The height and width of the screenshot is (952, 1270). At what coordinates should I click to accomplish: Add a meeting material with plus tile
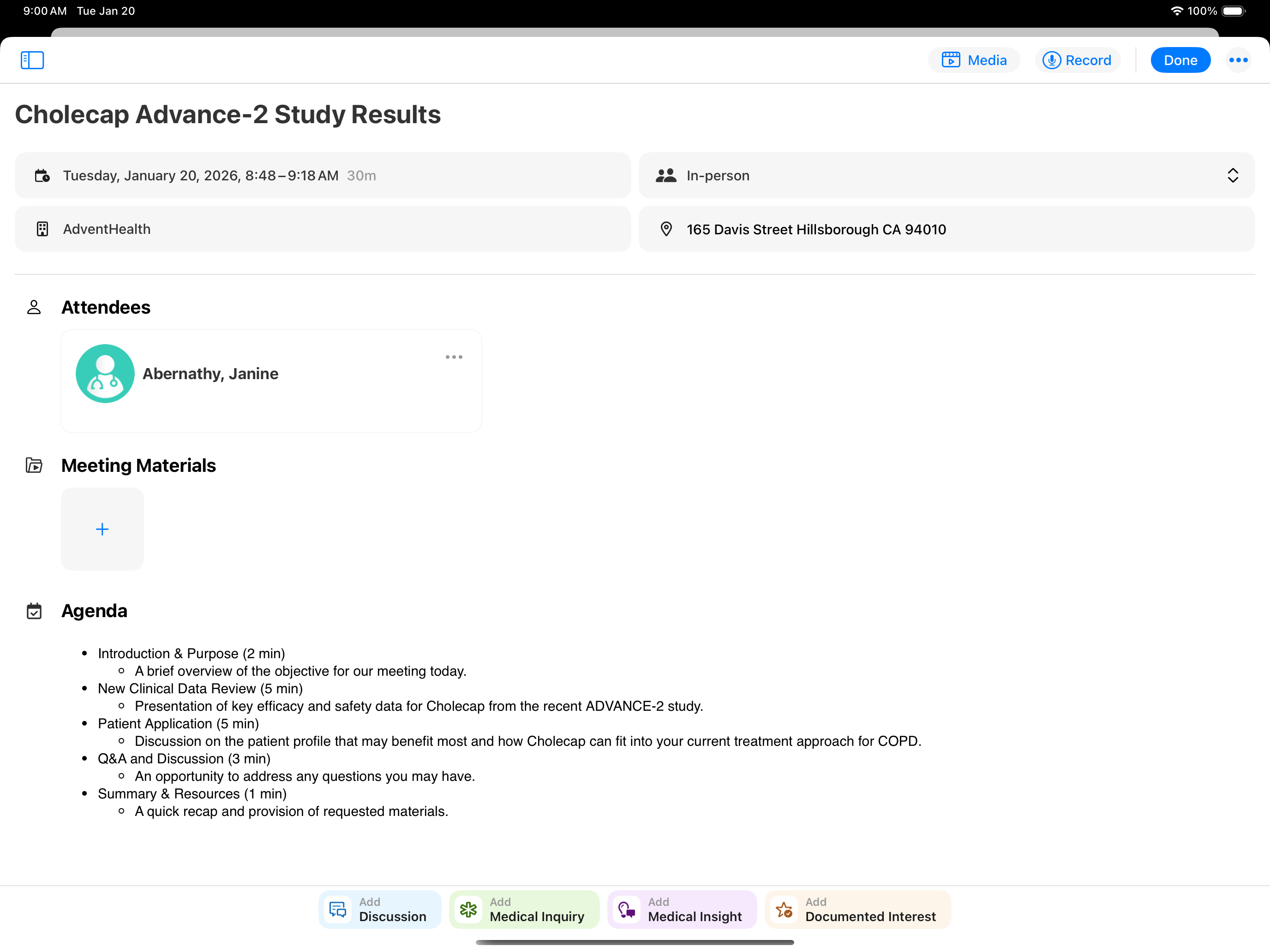pyautogui.click(x=102, y=529)
